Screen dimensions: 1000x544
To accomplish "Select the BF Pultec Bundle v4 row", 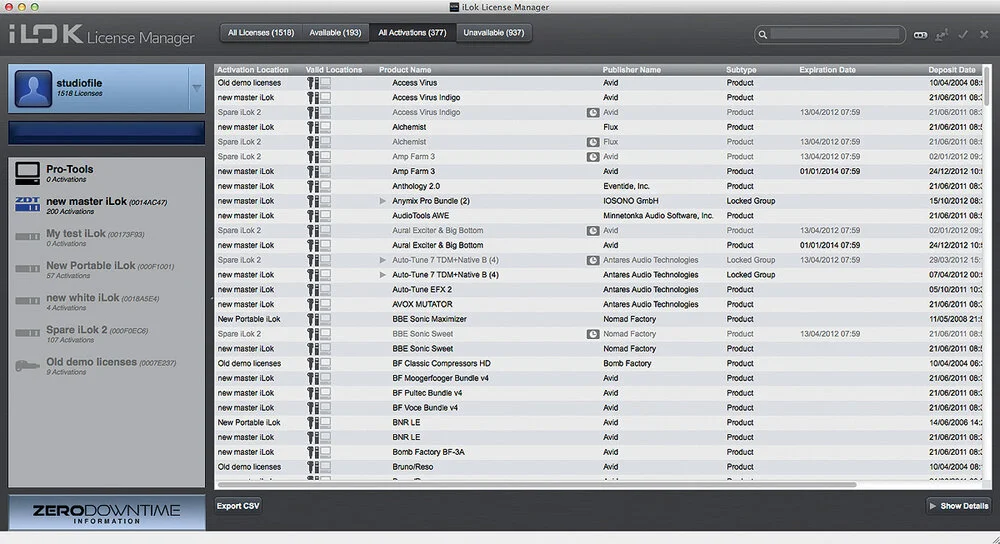I will (599, 393).
